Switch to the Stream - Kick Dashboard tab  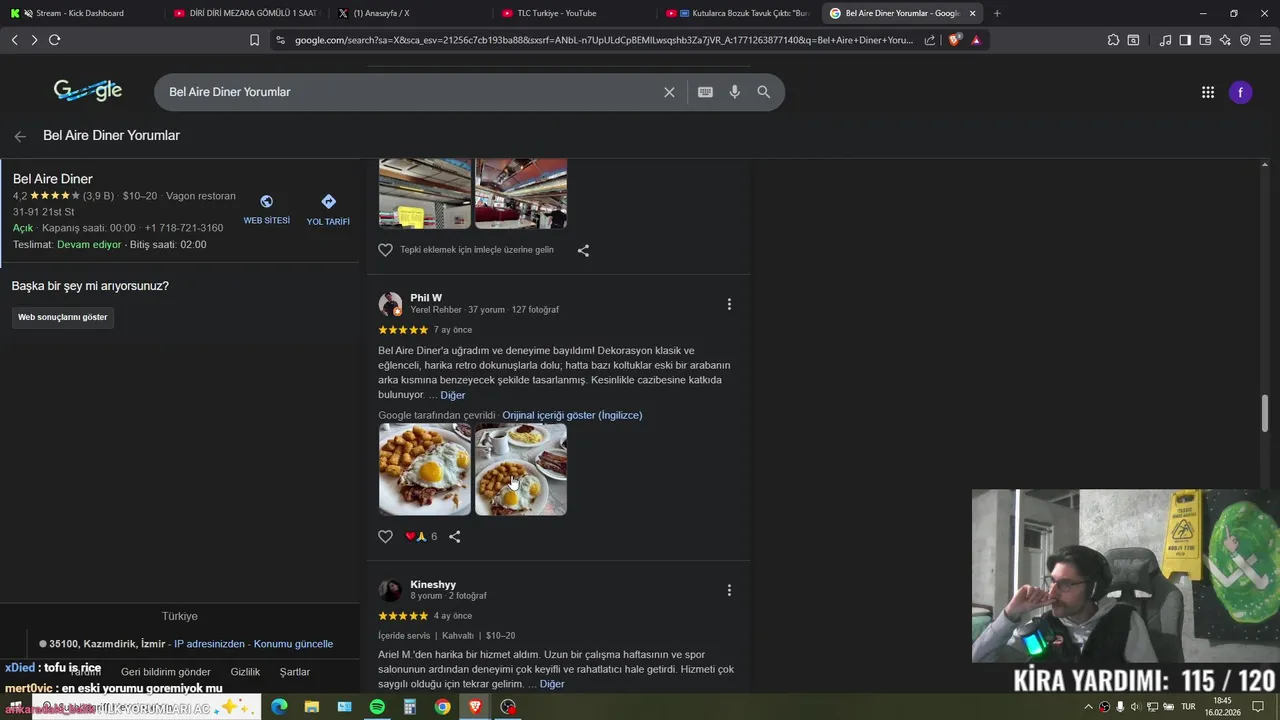click(x=80, y=13)
